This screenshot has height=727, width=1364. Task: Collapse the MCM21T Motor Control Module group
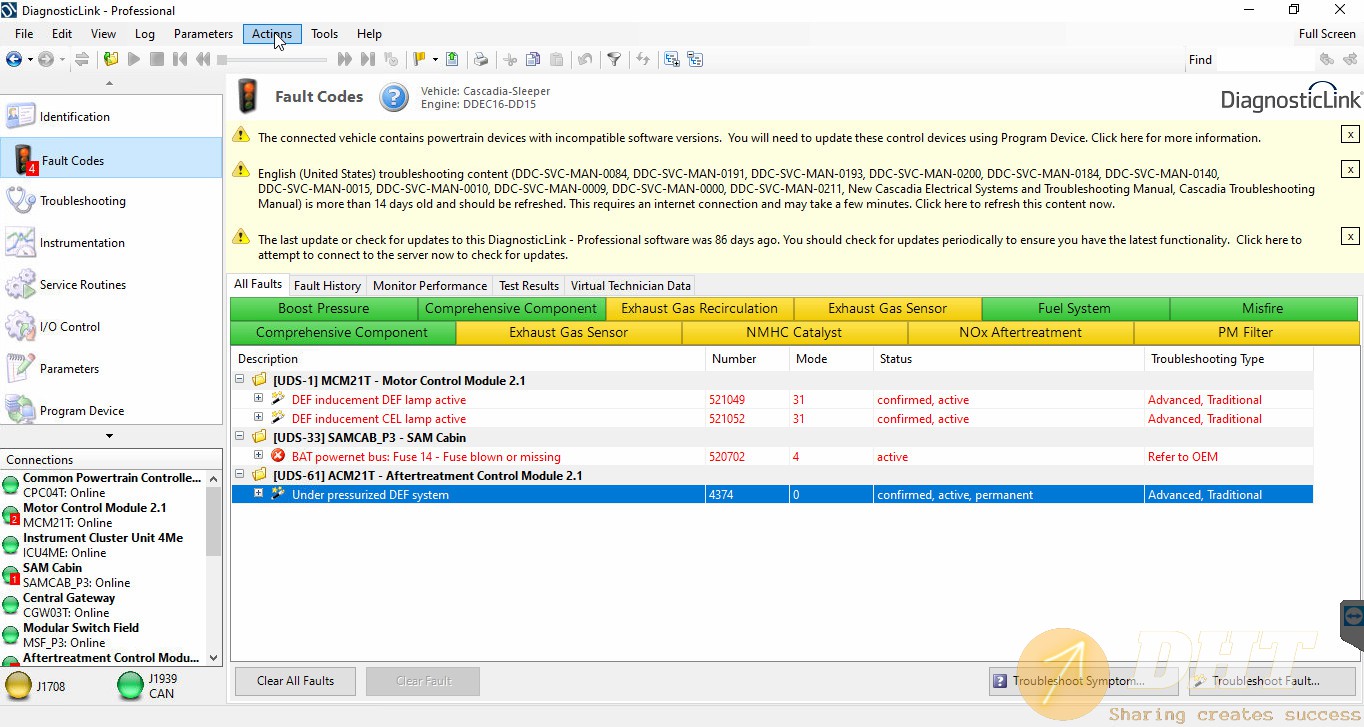click(239, 380)
